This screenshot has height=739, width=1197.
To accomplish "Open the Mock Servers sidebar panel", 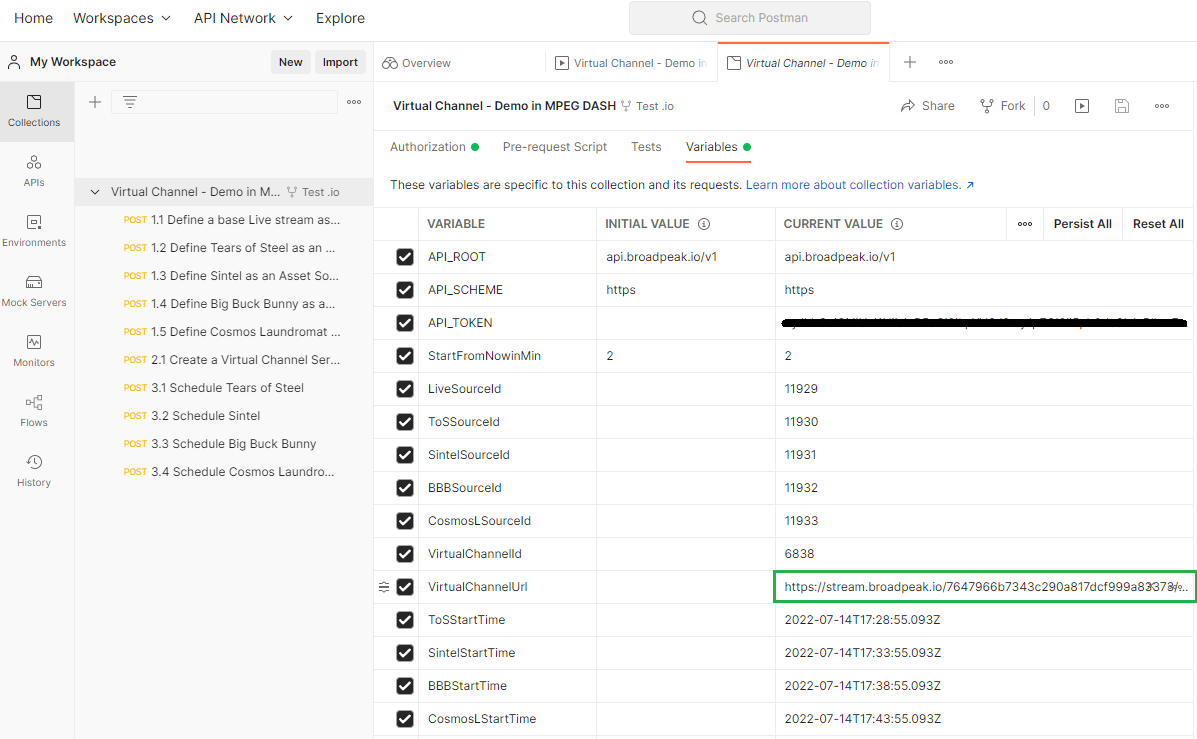I will (x=34, y=291).
